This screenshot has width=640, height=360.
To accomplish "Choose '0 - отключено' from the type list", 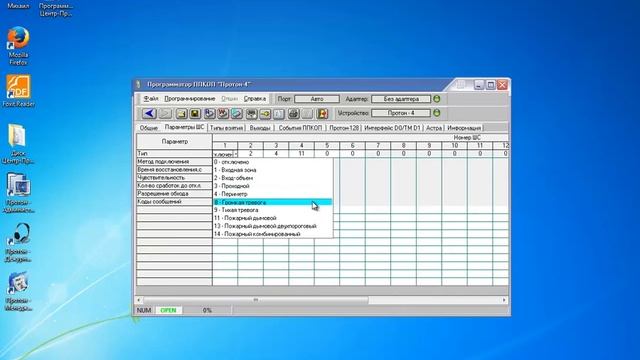I will pos(273,162).
